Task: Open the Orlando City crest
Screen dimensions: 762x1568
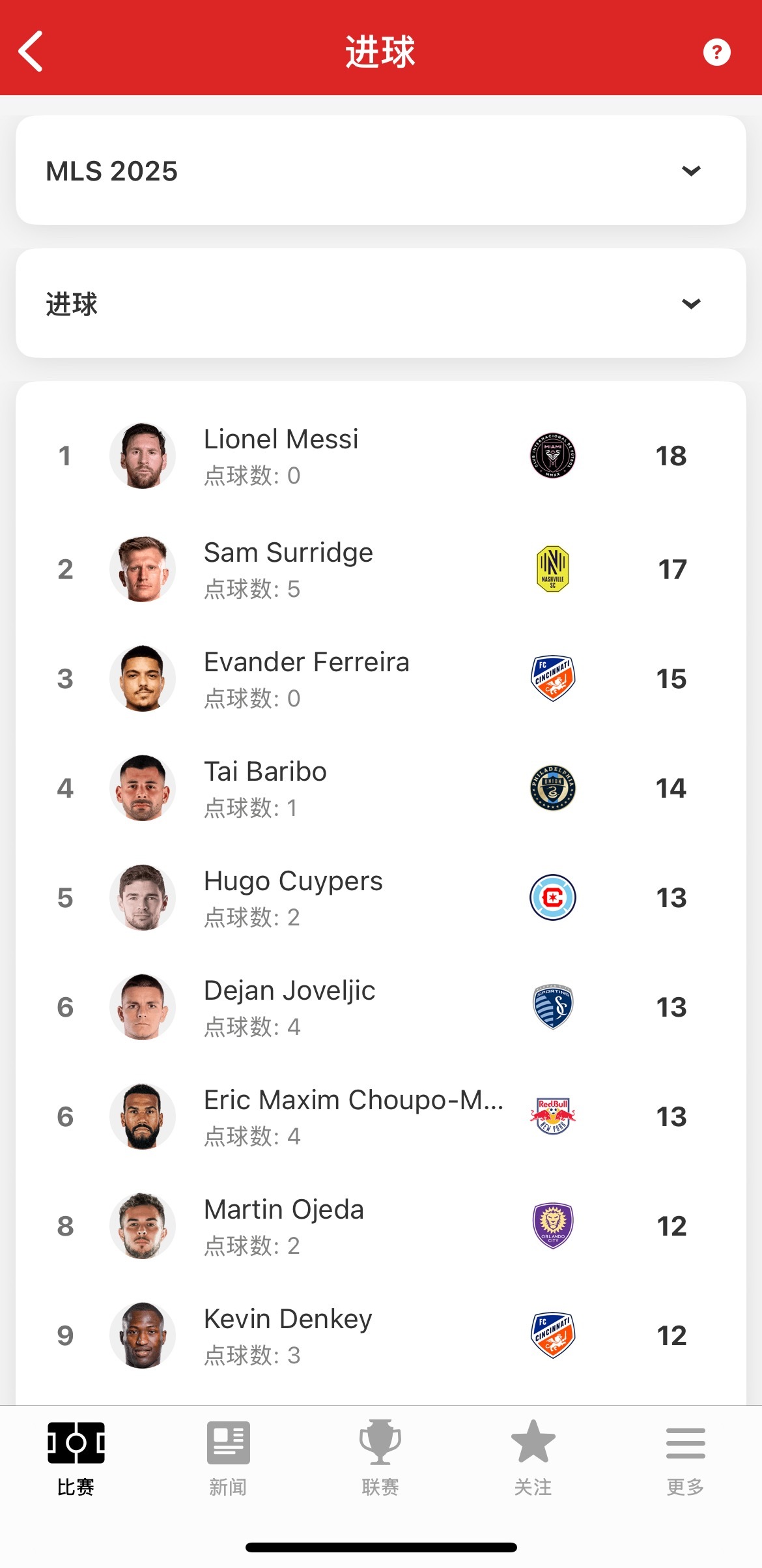Action: (552, 1226)
